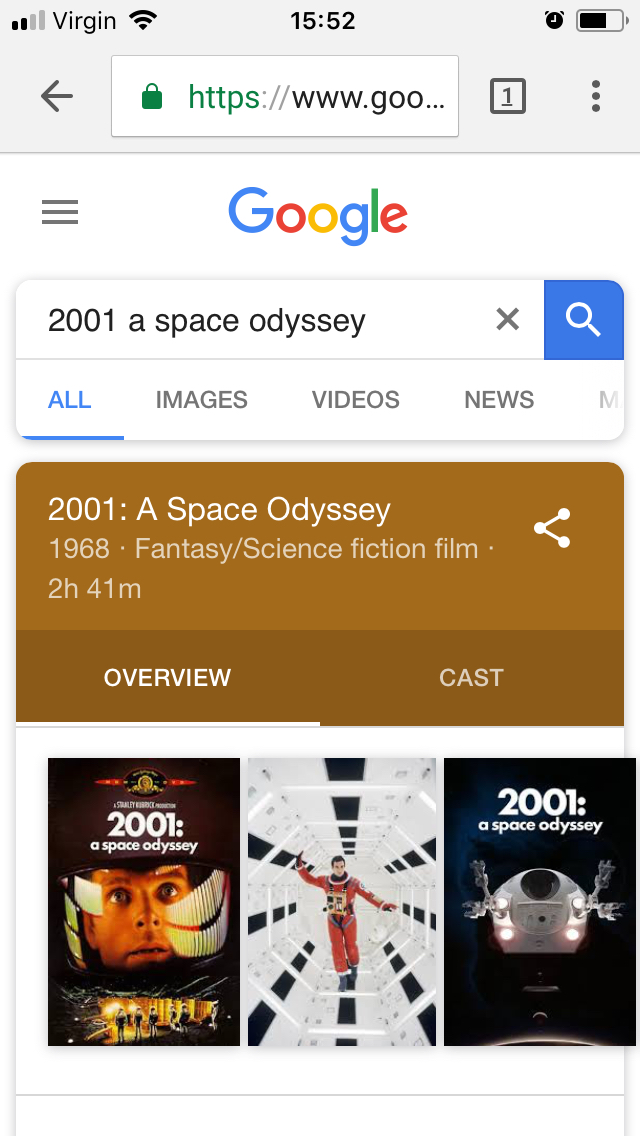Open the News results tab
The width and height of the screenshot is (640, 1136).
(x=499, y=400)
